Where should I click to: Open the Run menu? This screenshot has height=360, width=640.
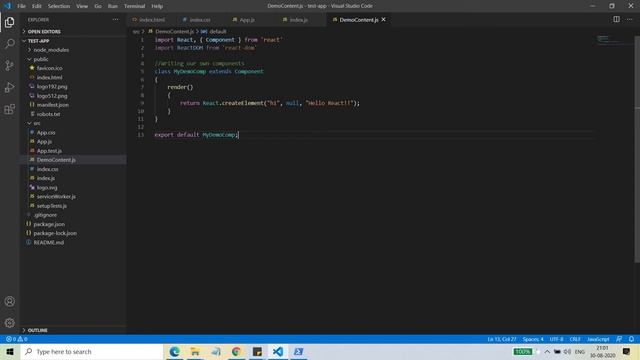pyautogui.click(x=113, y=6)
